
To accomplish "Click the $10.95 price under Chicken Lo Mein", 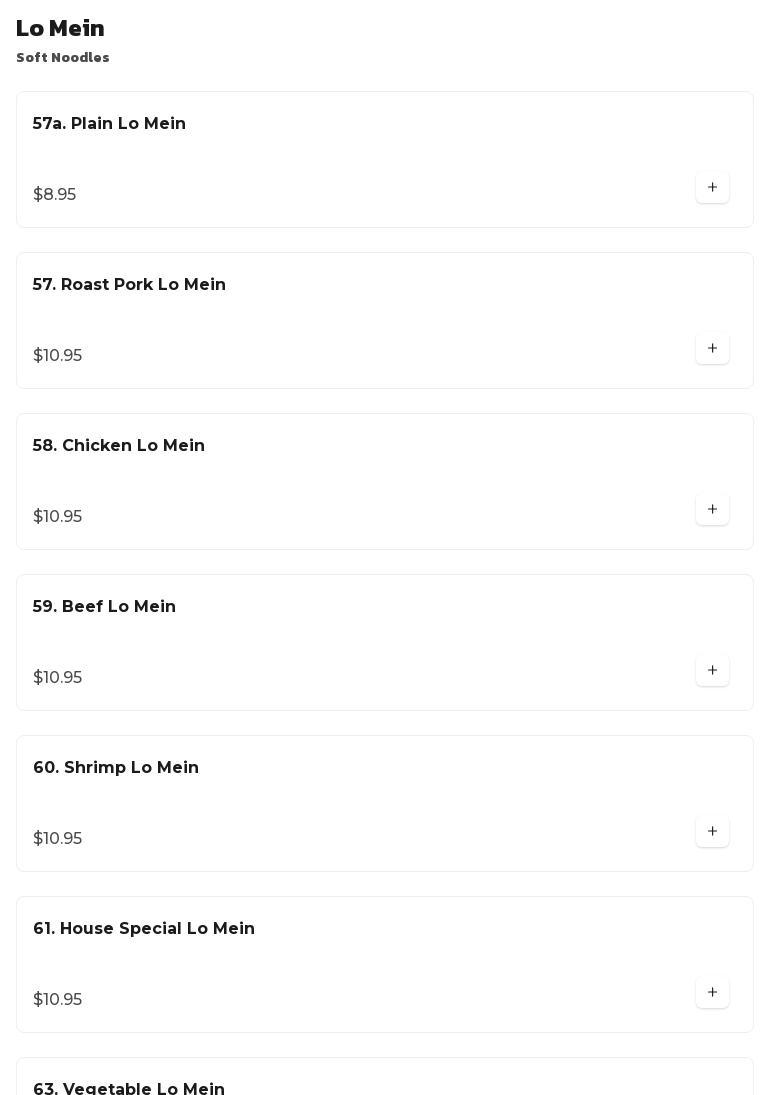I will (x=57, y=516).
